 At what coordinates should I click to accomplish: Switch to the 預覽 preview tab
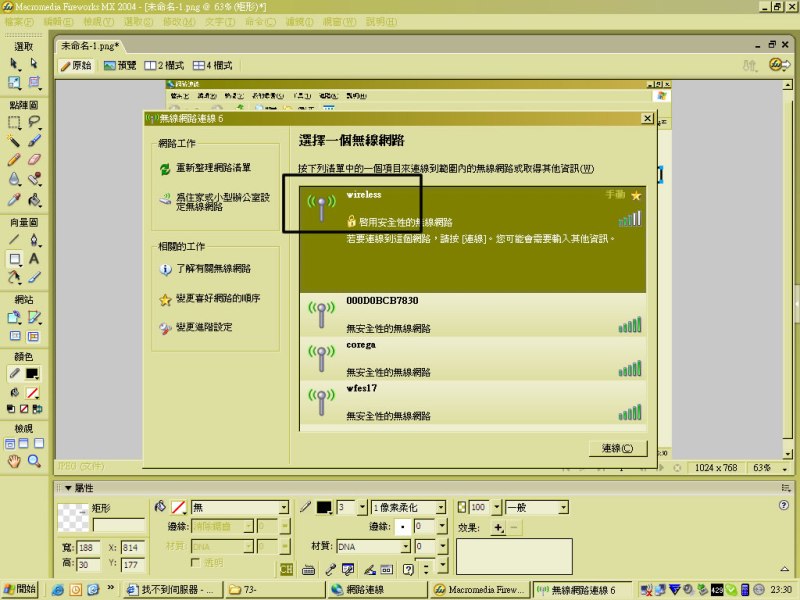120,65
